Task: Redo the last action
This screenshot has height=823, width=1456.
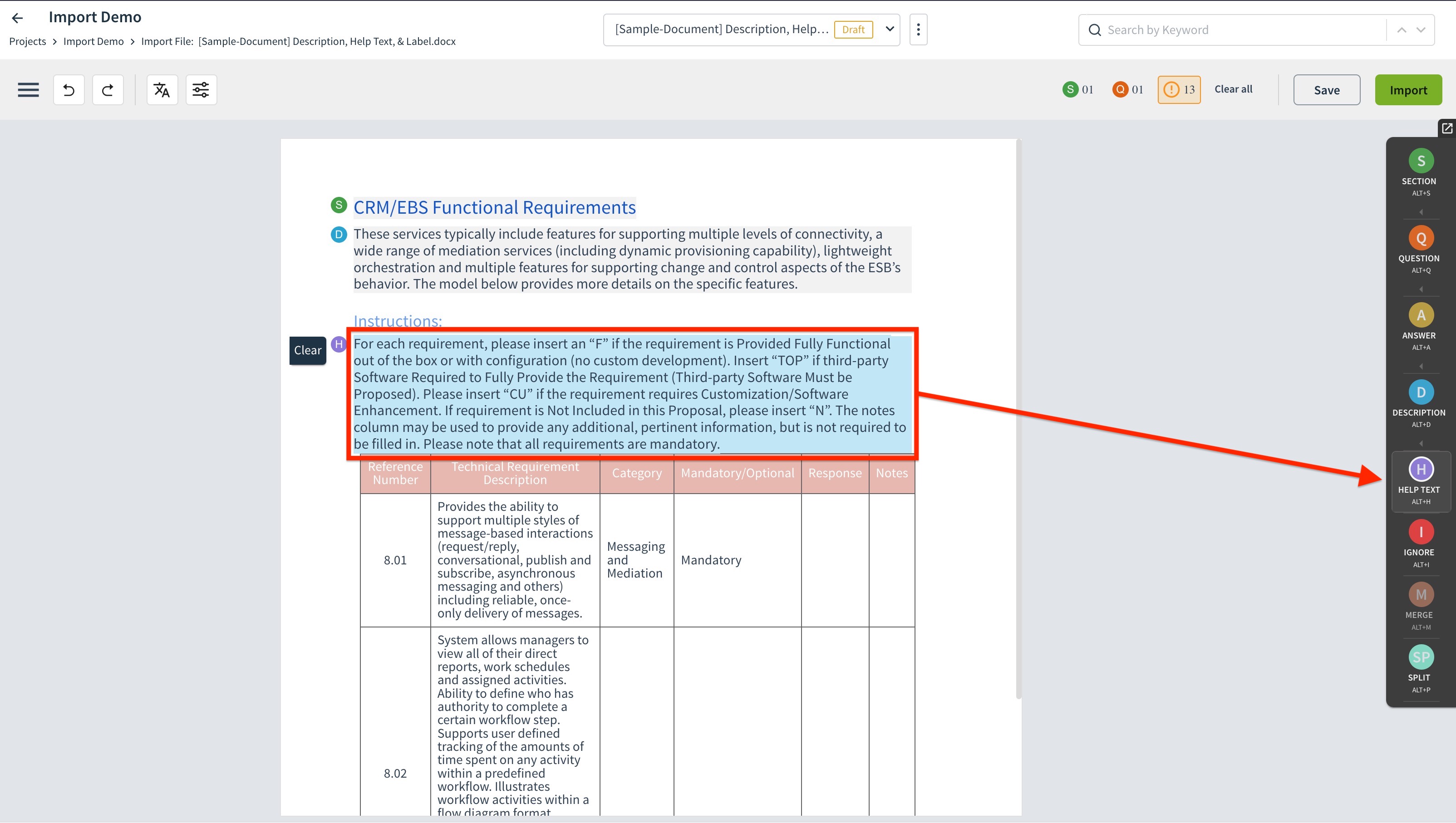Action: tap(108, 90)
